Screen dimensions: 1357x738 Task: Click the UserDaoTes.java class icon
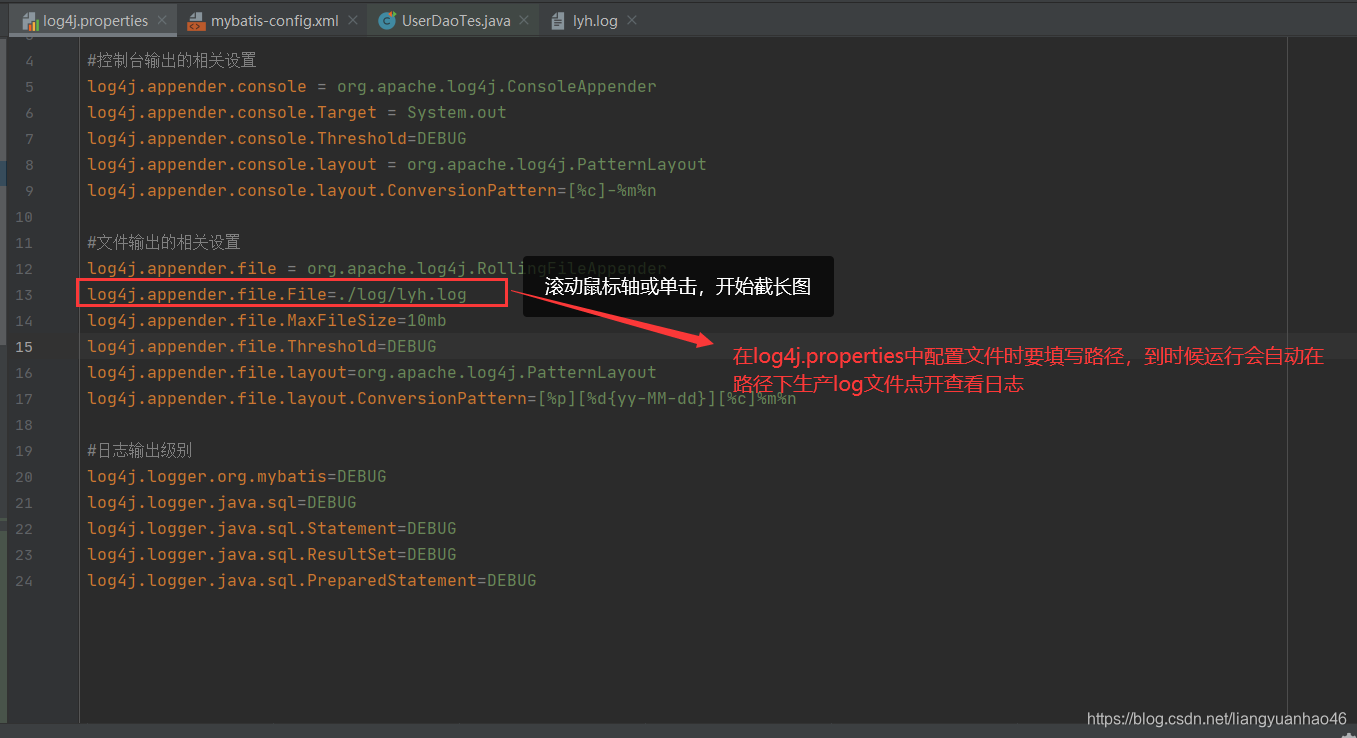click(387, 21)
